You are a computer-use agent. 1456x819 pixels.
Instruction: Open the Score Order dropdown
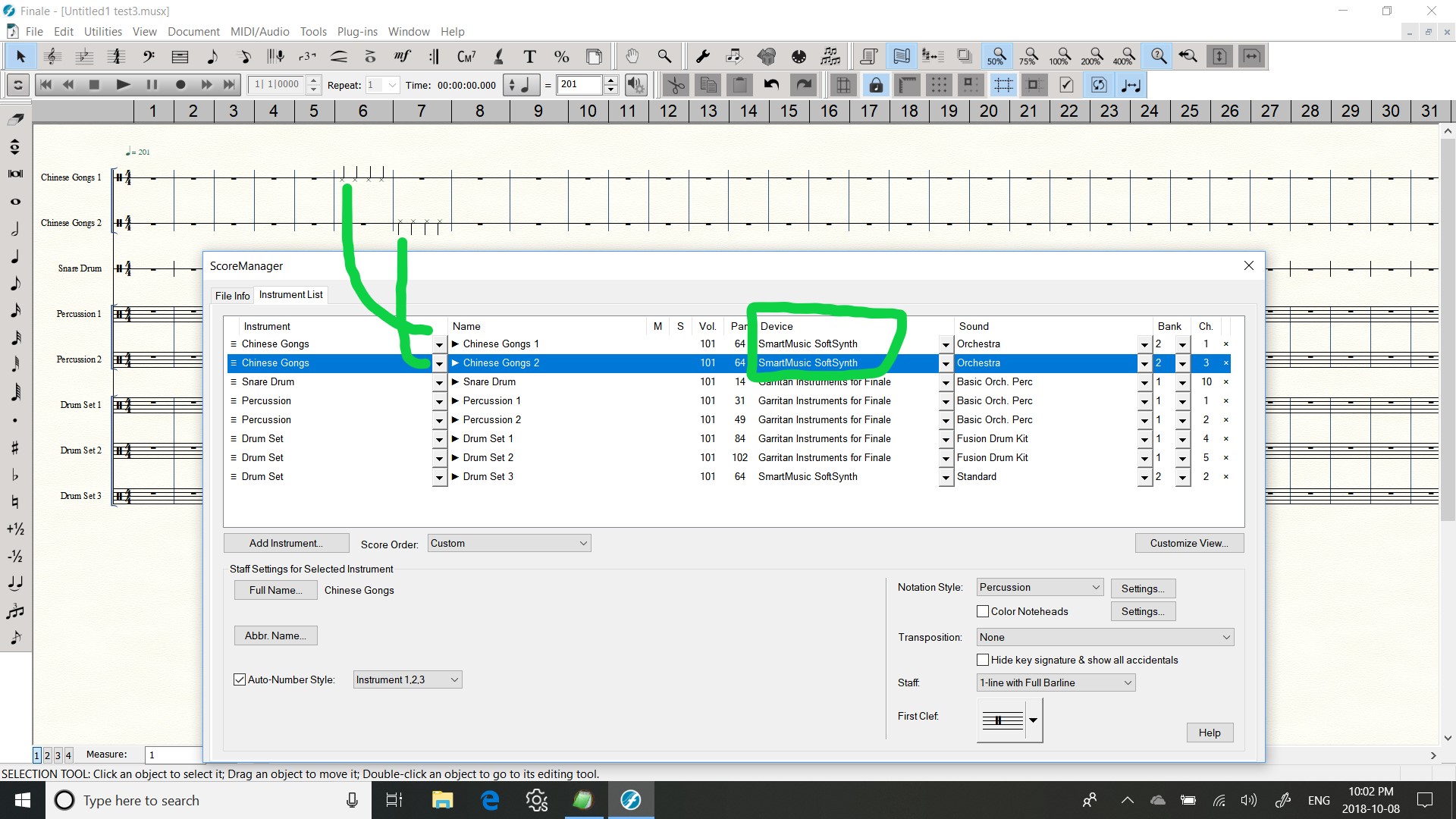[x=509, y=543]
